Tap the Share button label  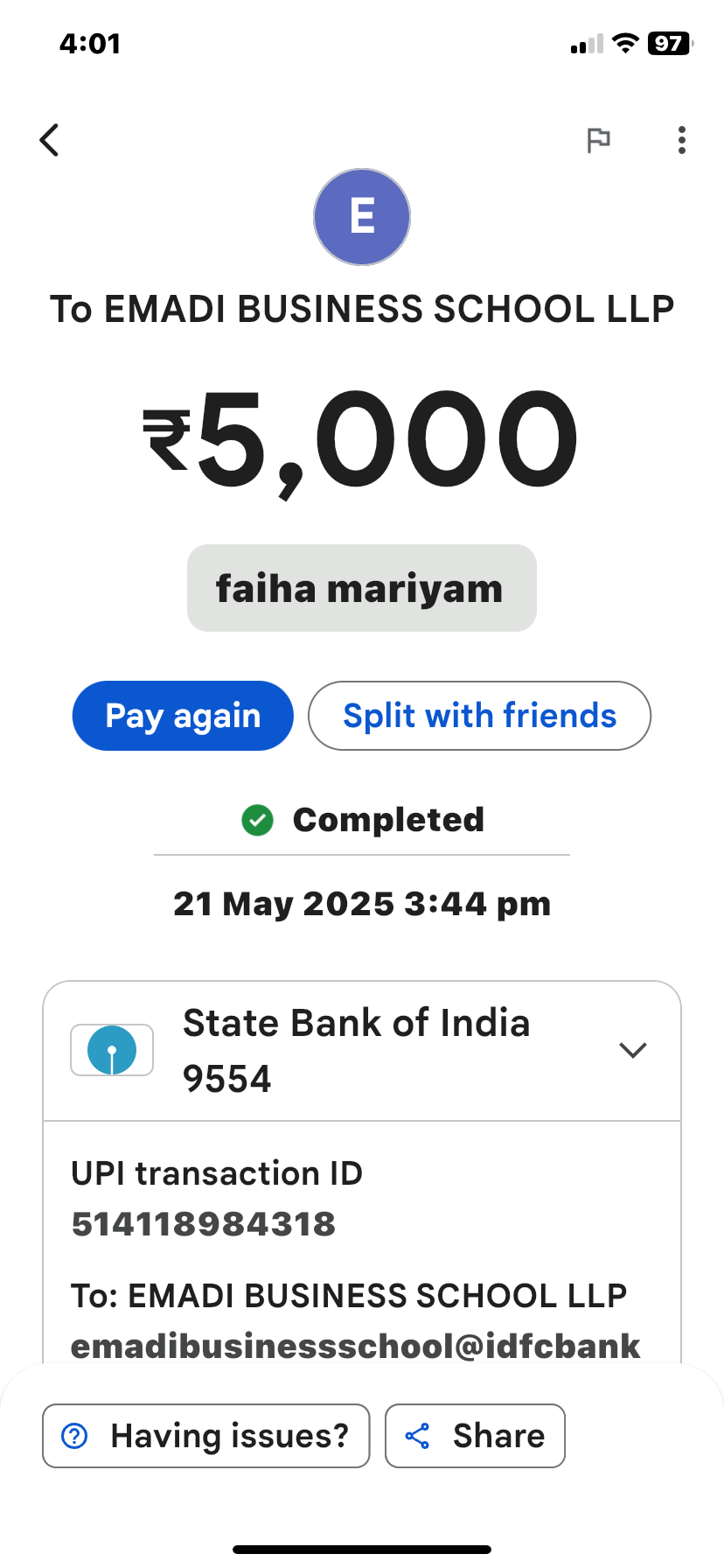[x=498, y=1436]
